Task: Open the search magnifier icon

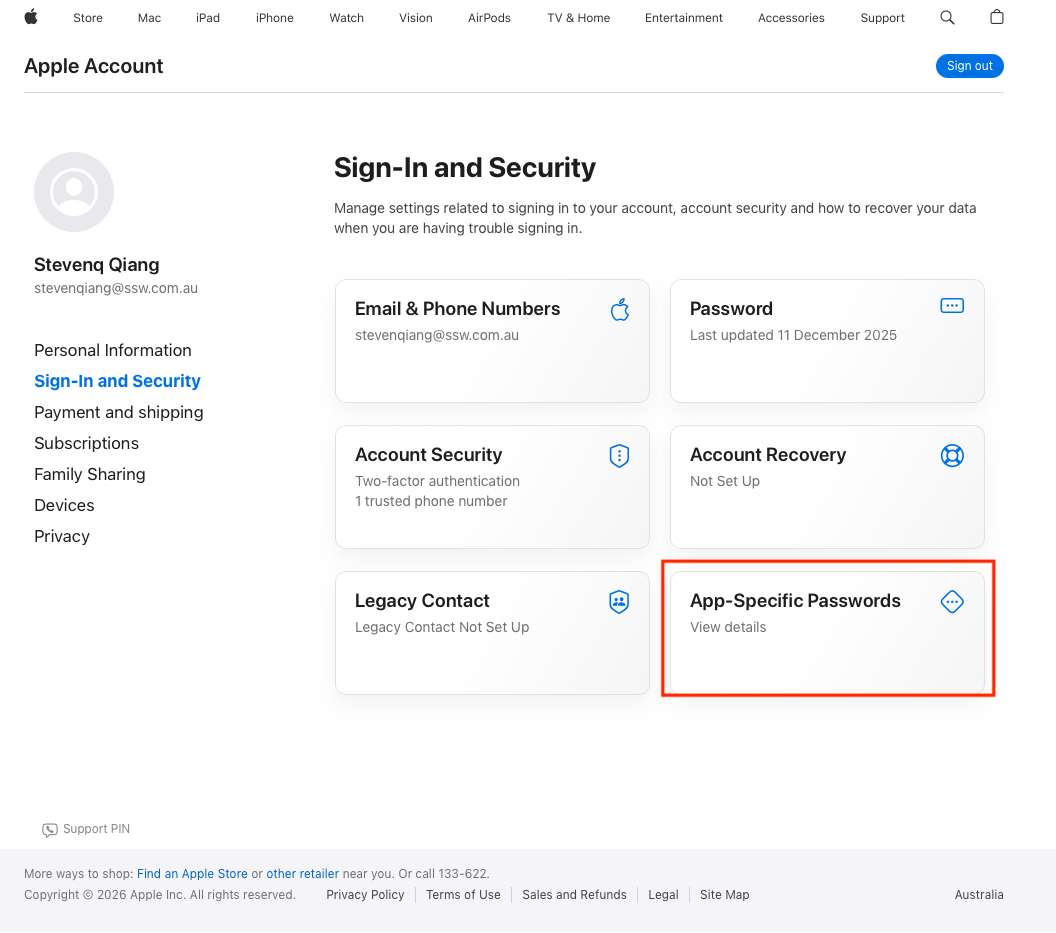Action: 947,18
